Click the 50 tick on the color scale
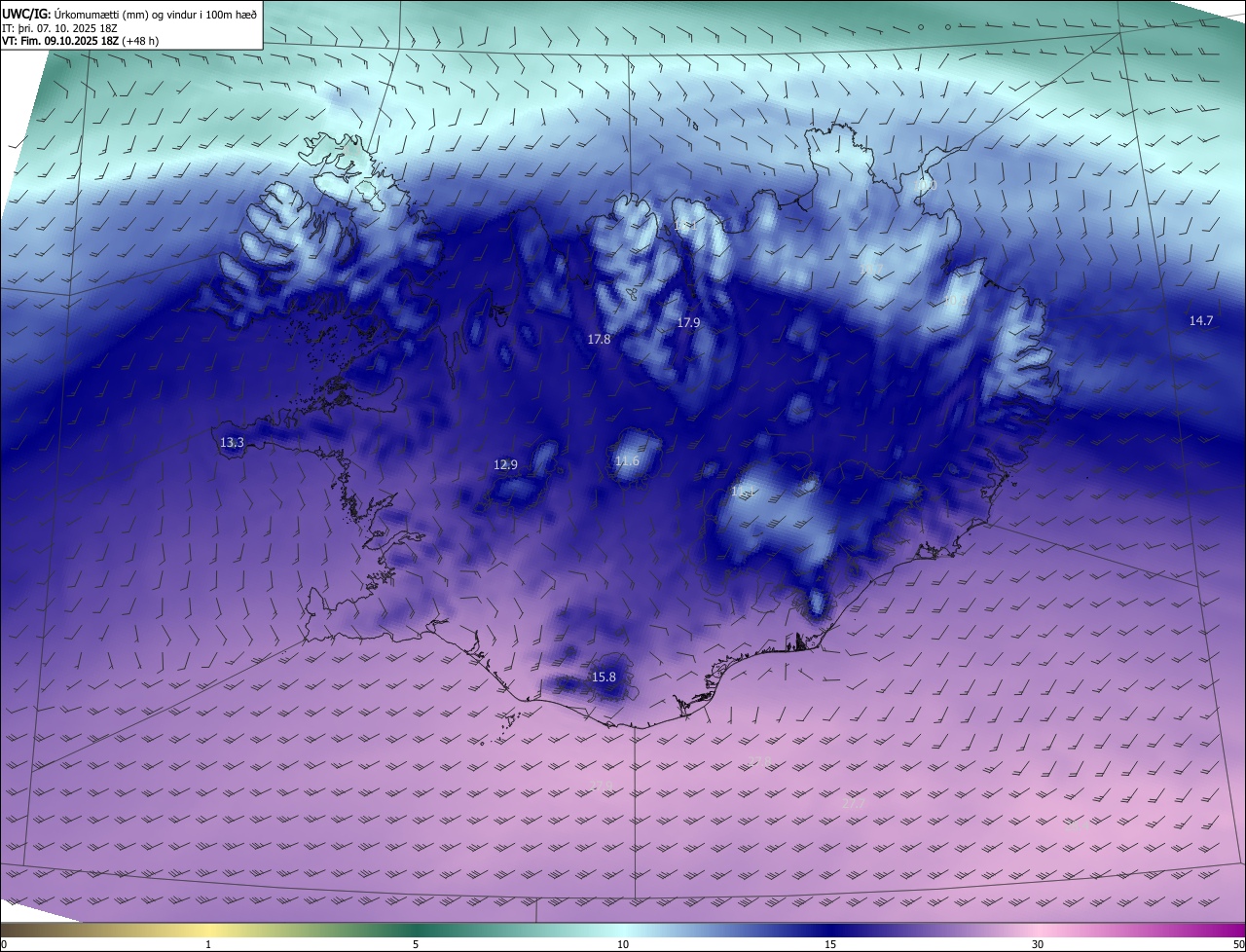This screenshot has width=1246, height=952. pos(1238,944)
